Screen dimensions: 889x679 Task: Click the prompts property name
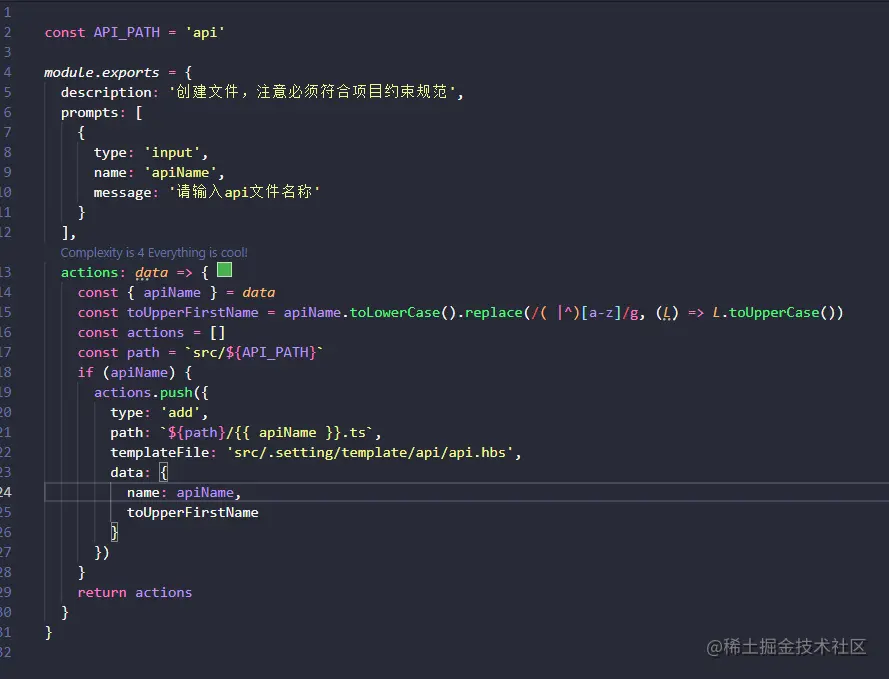click(89, 112)
